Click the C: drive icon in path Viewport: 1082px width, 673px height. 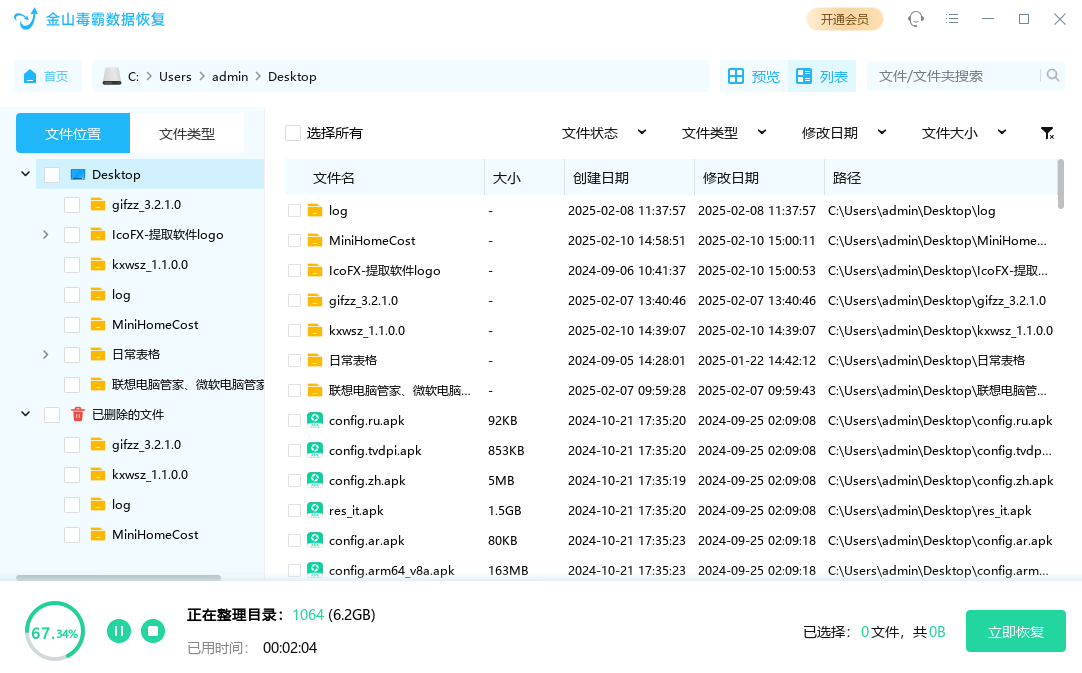pos(112,76)
